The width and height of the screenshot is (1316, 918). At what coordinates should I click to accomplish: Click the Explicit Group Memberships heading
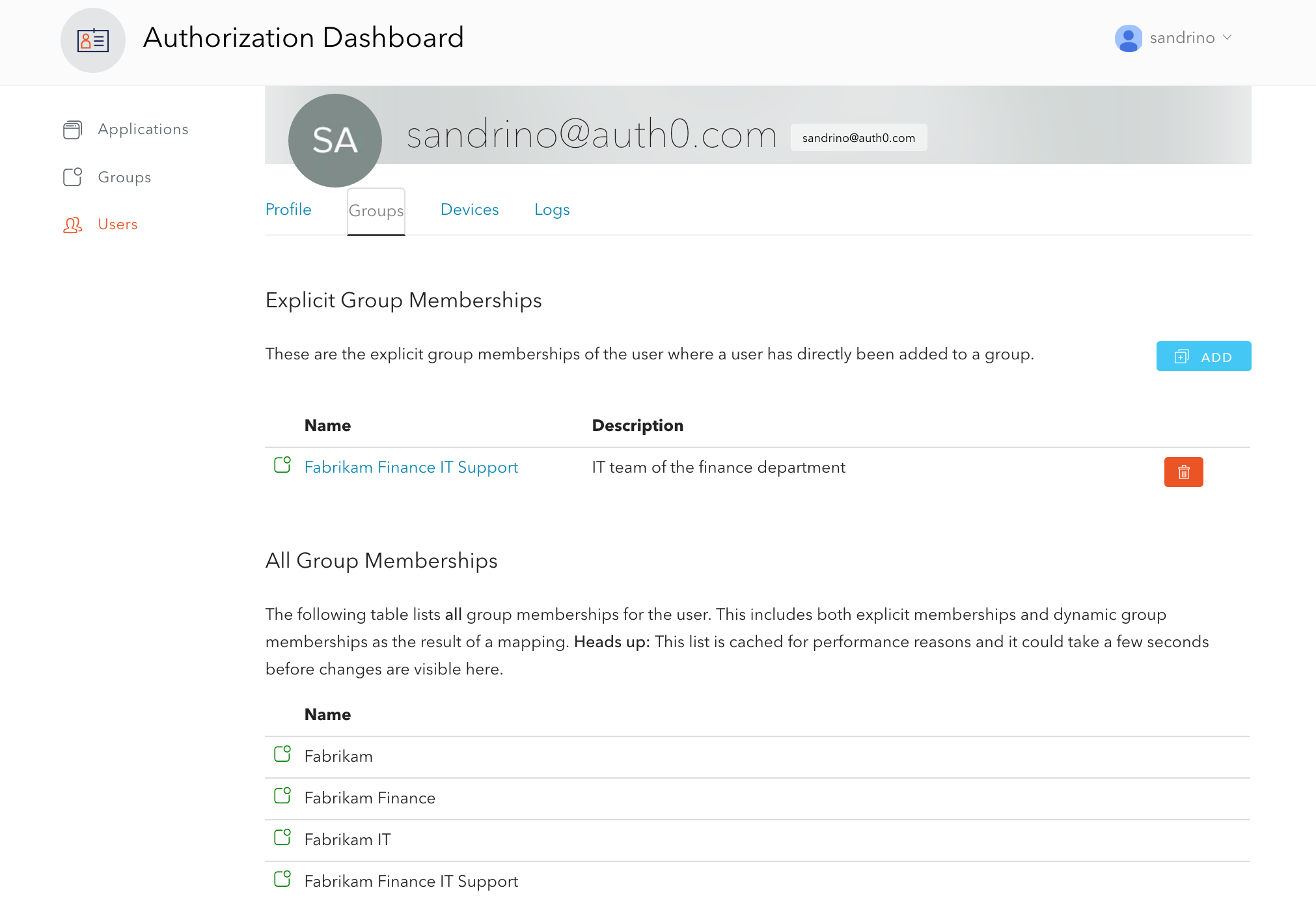click(404, 300)
